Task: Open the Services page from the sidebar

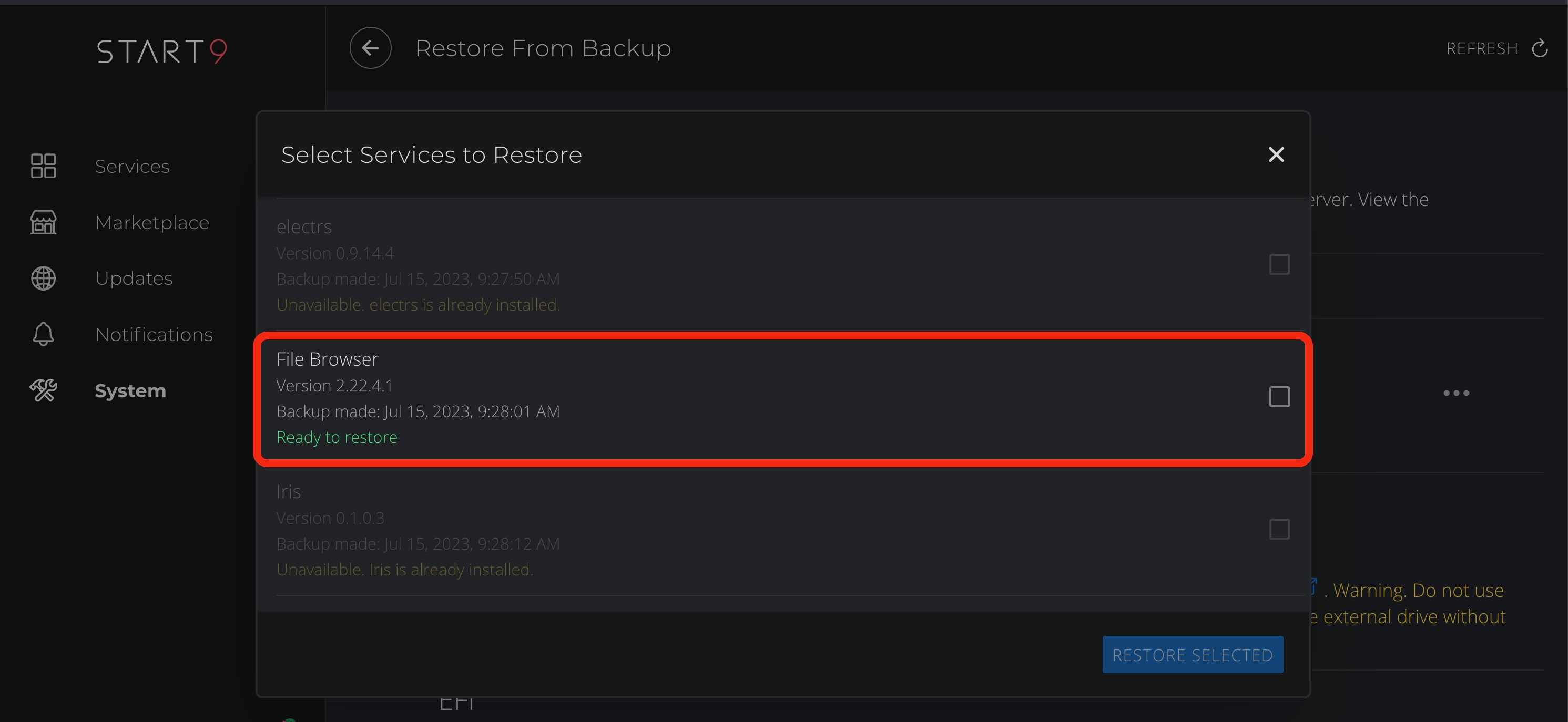Action: point(132,166)
